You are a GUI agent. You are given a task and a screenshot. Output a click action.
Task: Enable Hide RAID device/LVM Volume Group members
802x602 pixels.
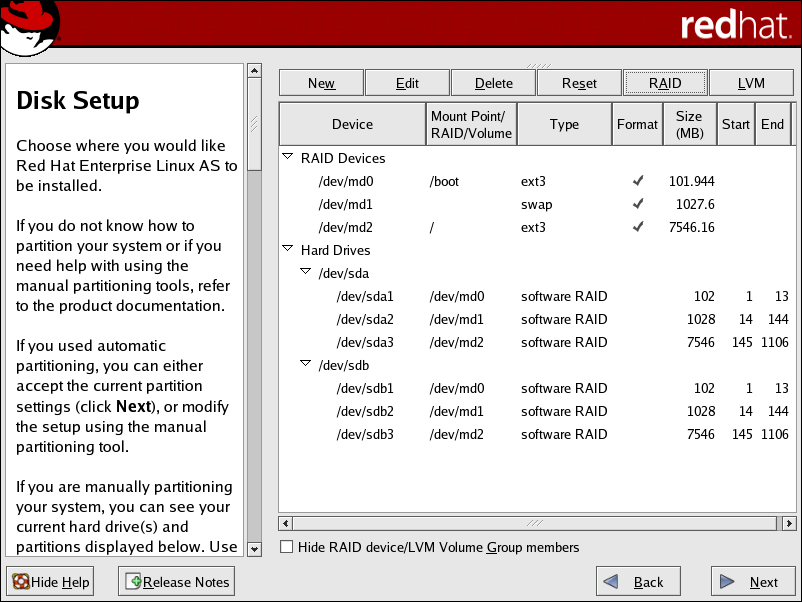[x=286, y=547]
